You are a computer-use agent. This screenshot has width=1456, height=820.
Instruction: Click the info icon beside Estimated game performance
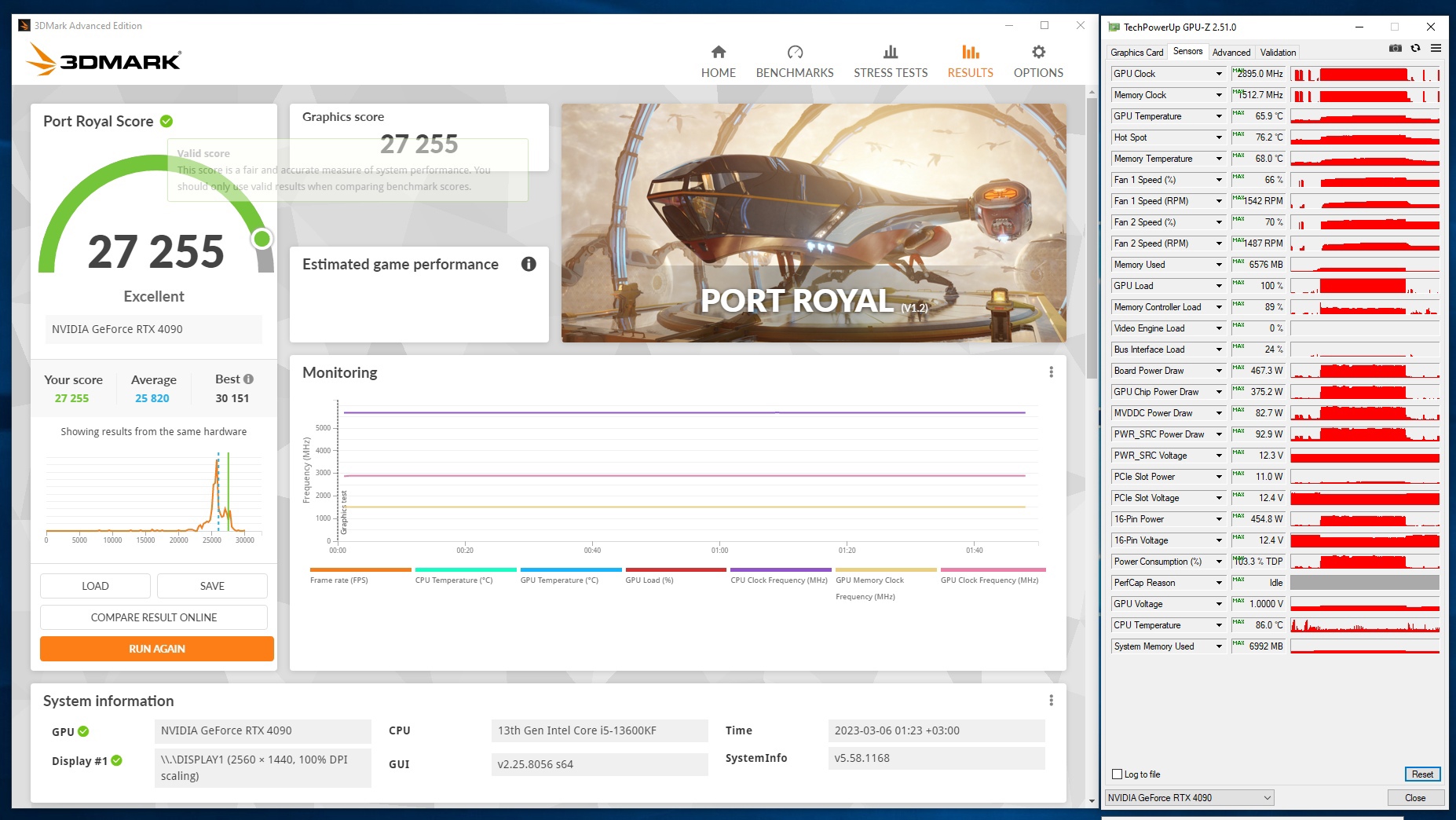pyautogui.click(x=529, y=264)
